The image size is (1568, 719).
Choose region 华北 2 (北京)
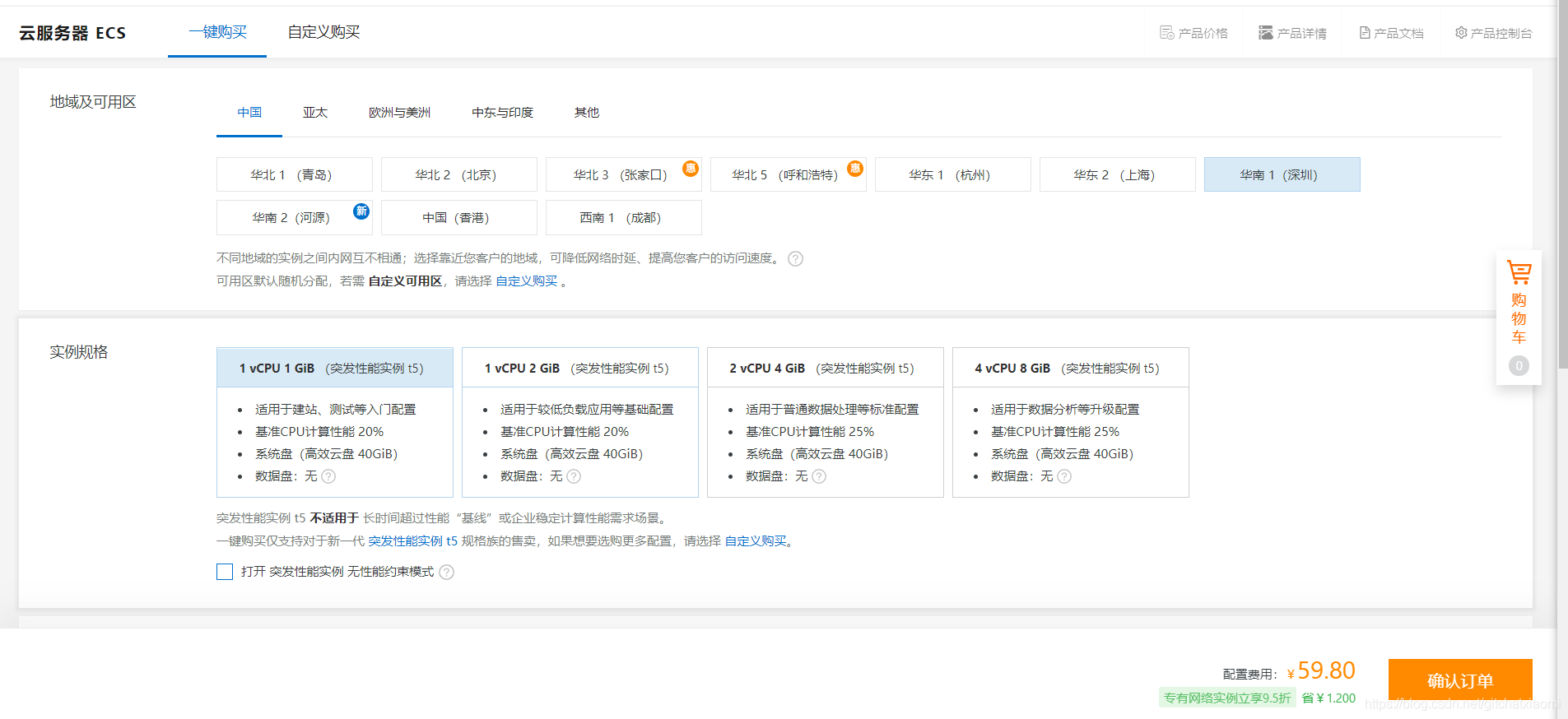coord(459,174)
